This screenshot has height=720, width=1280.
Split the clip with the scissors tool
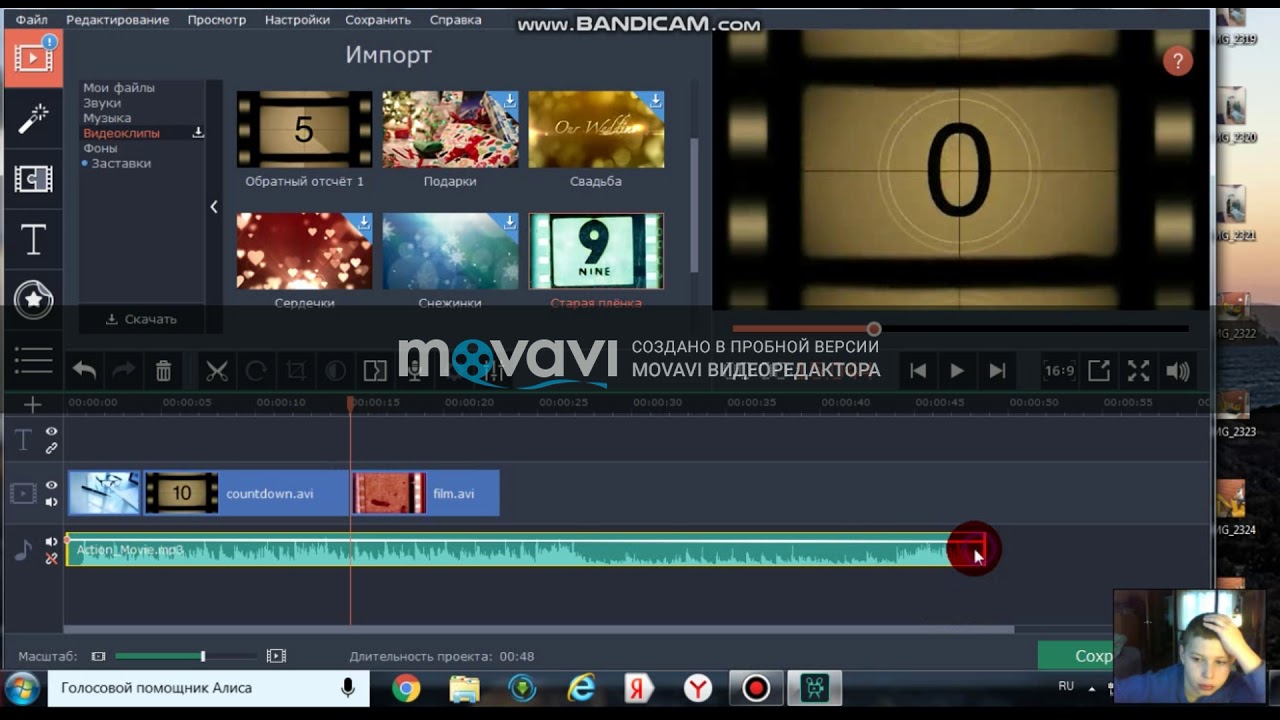217,371
